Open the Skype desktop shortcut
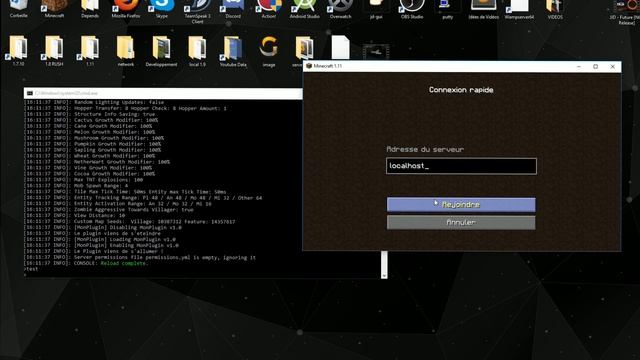640x360 pixels. [162, 8]
